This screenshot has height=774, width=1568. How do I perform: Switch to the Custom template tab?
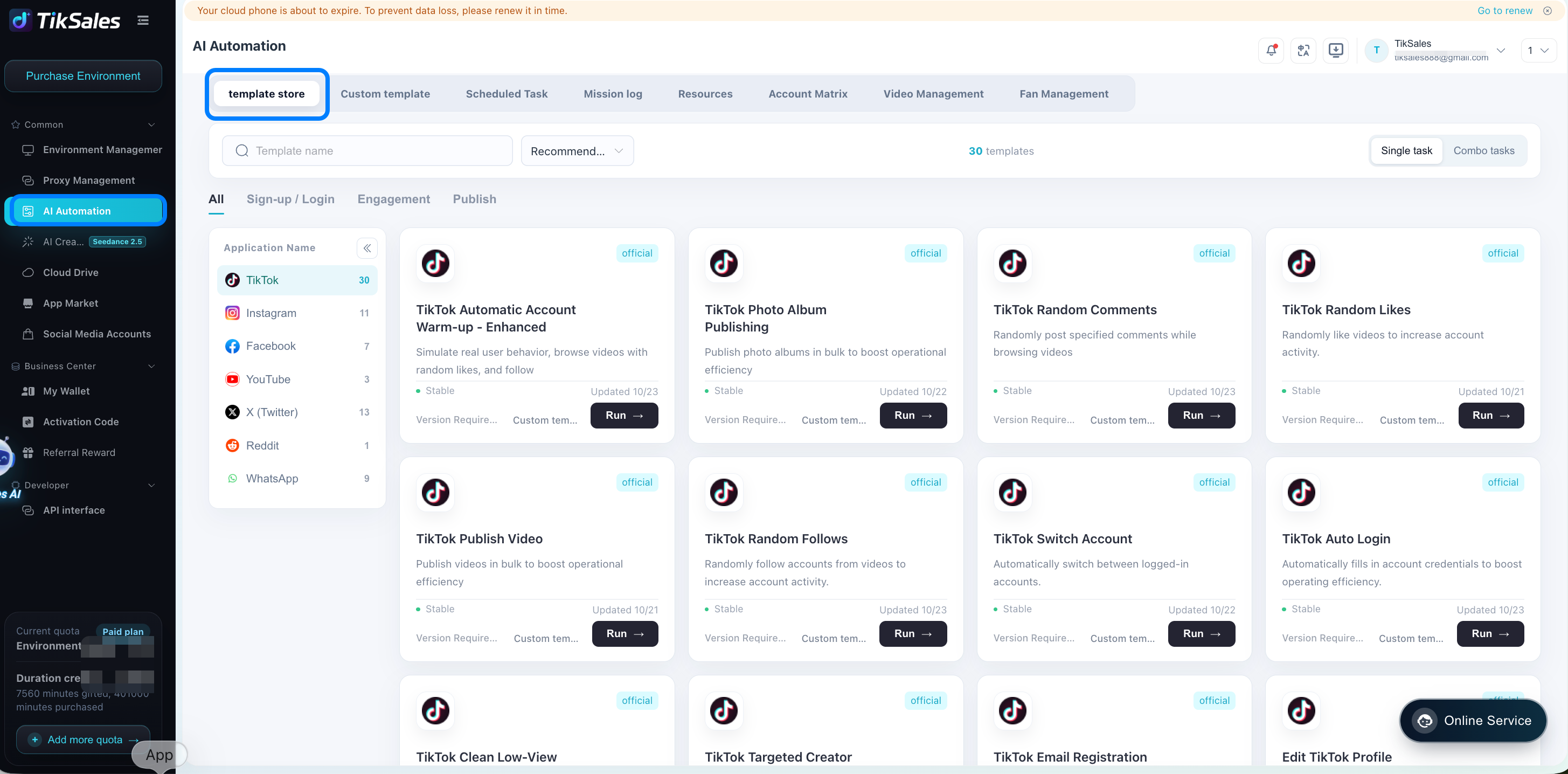[x=385, y=94]
